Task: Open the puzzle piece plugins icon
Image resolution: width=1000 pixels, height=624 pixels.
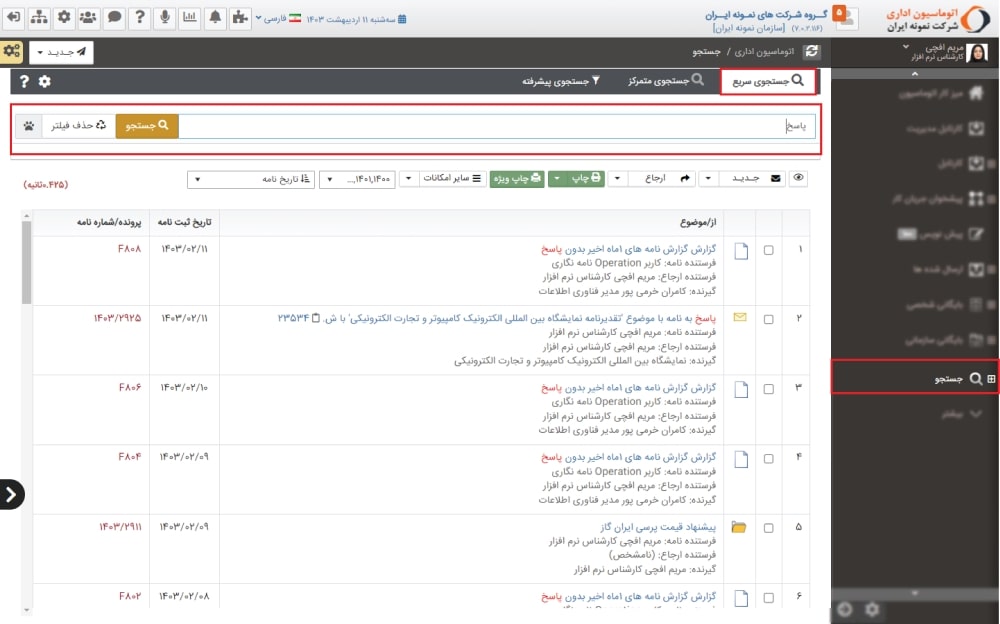Action: [241, 18]
